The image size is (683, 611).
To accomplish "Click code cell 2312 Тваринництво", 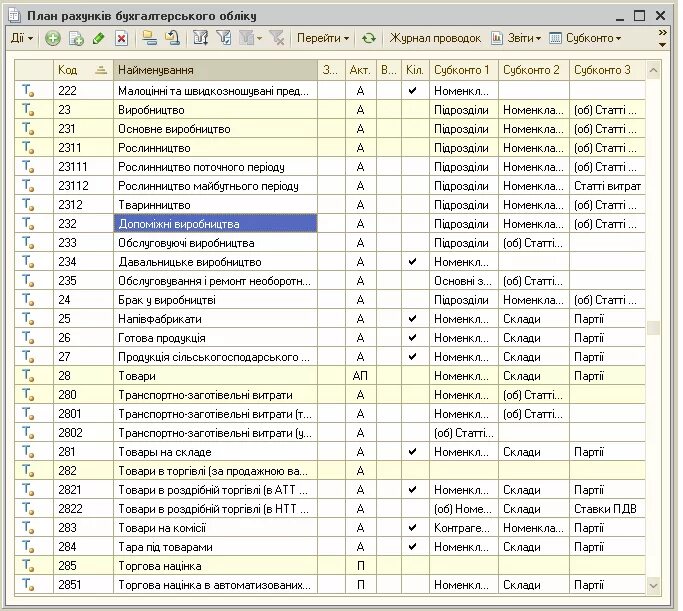I will (x=83, y=205).
